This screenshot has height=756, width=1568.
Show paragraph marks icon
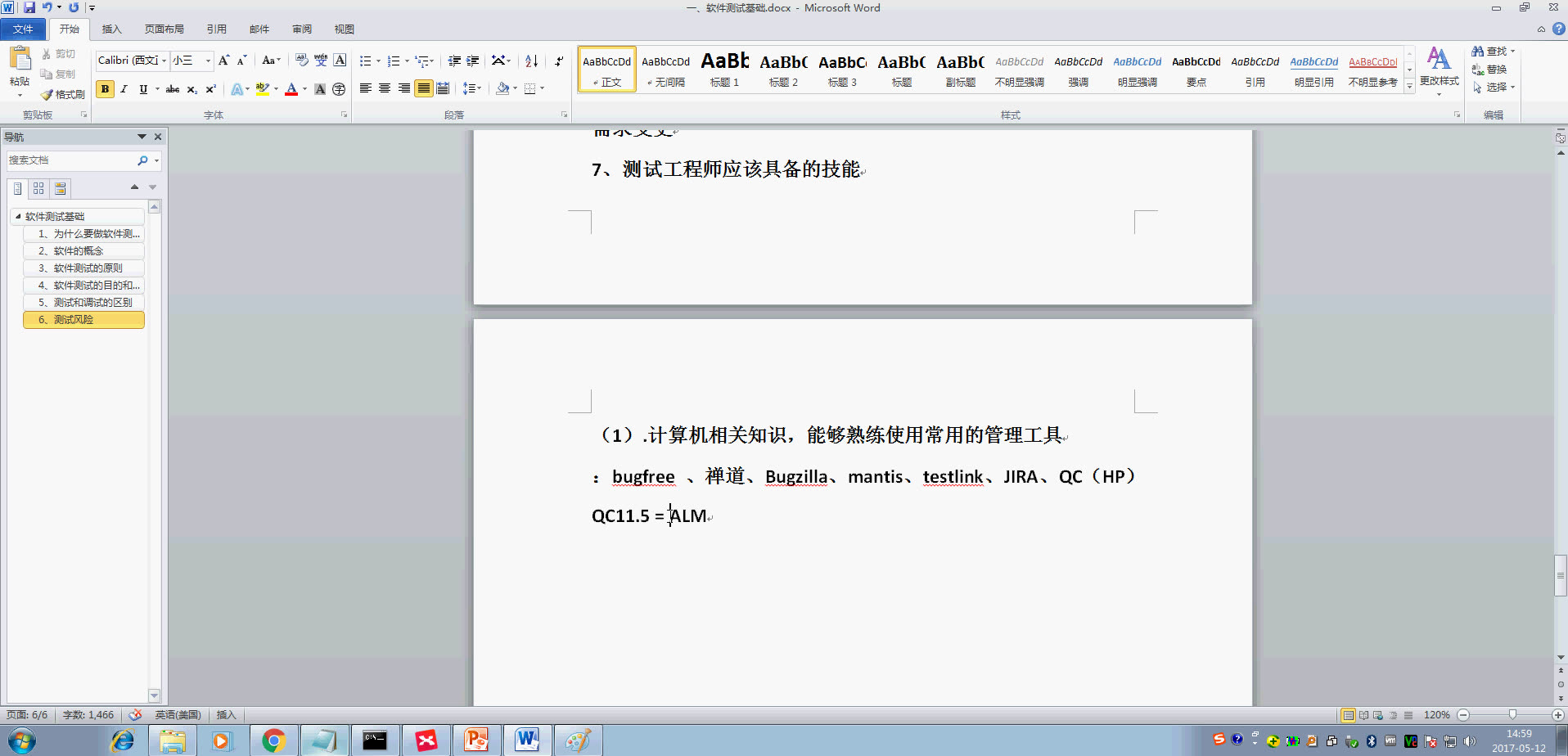(x=559, y=61)
